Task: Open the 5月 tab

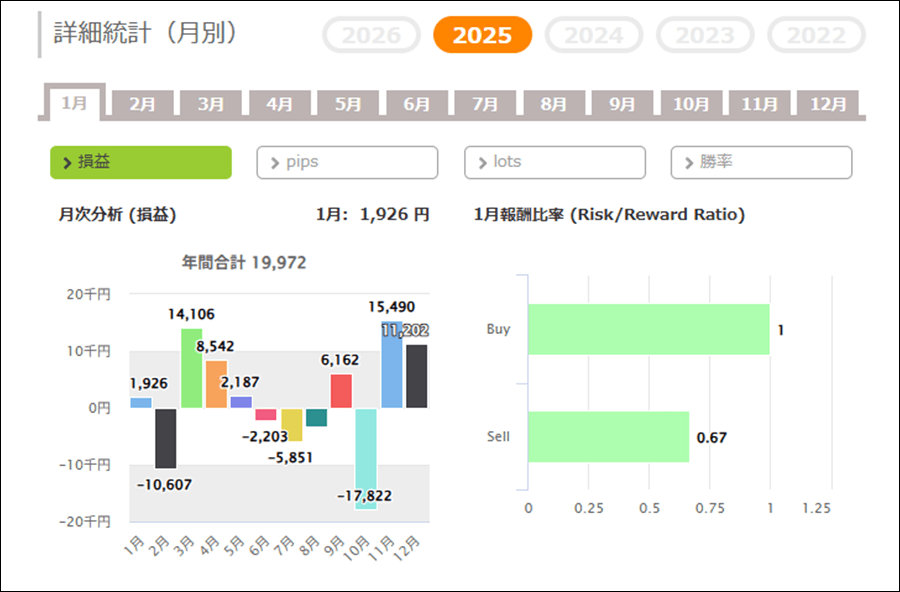Action: click(x=348, y=104)
